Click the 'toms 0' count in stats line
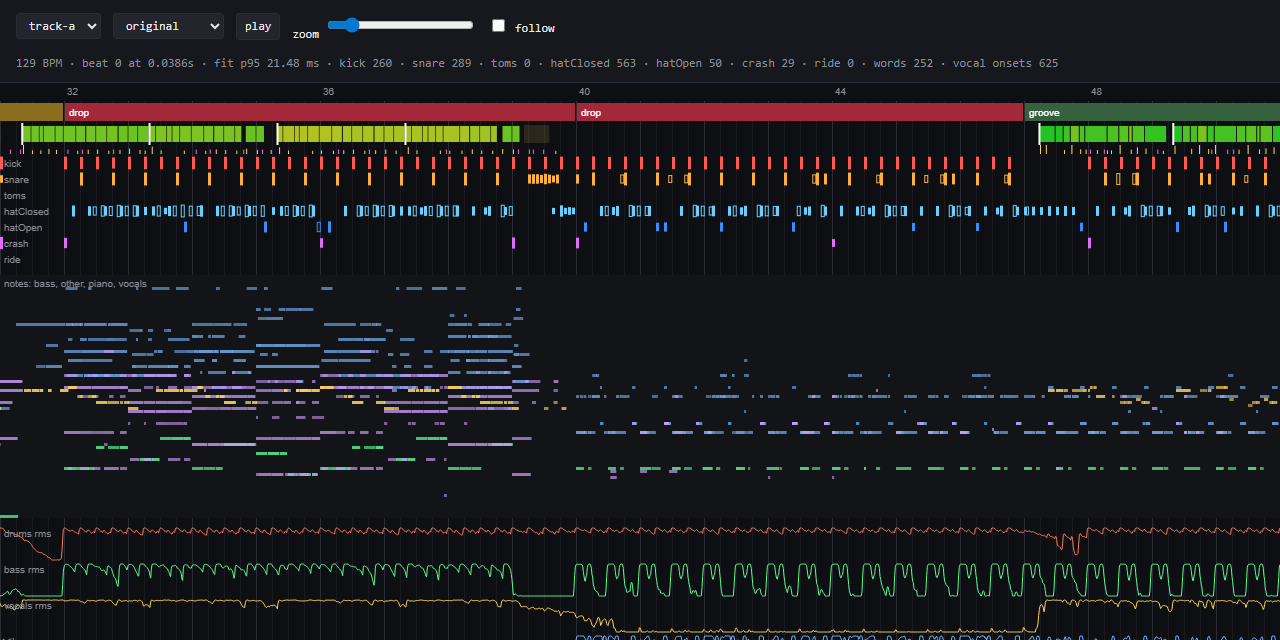Image resolution: width=1280 pixels, height=640 pixels. pyautogui.click(x=511, y=63)
